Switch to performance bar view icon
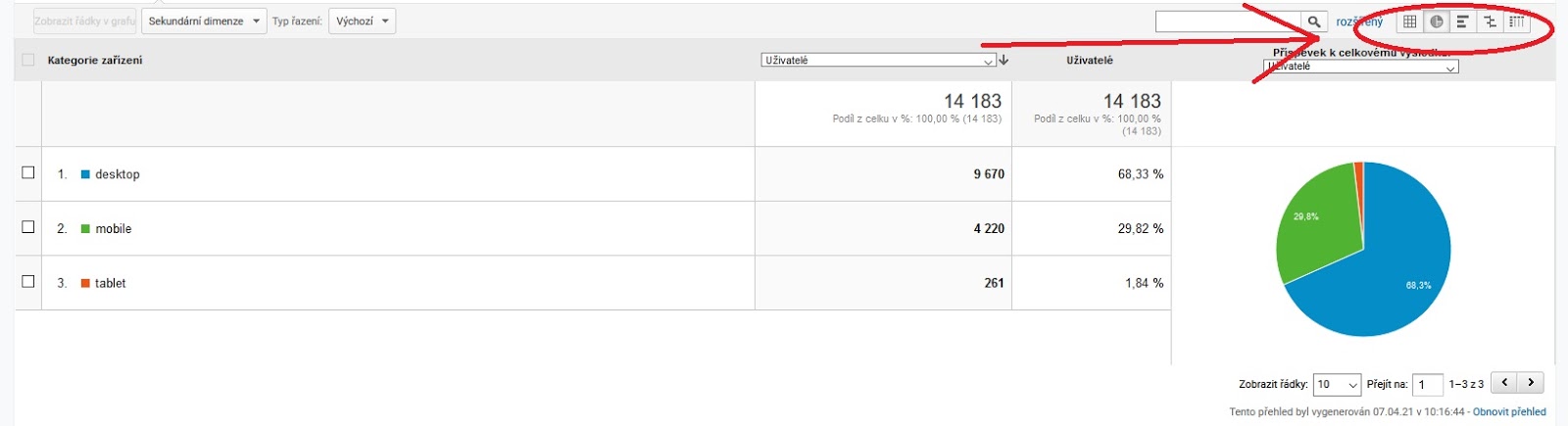 tap(1462, 22)
